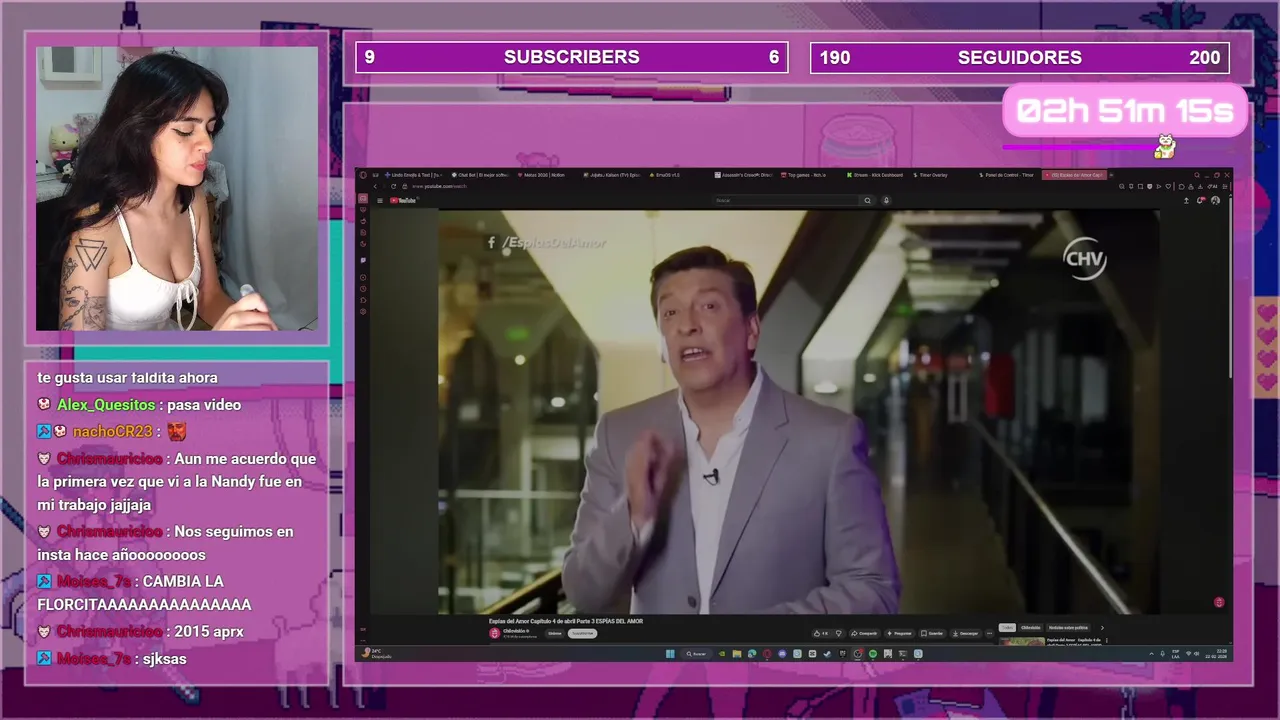1280x720 pixels.
Task: Switch to Chat Bot tab
Action: pos(480,175)
